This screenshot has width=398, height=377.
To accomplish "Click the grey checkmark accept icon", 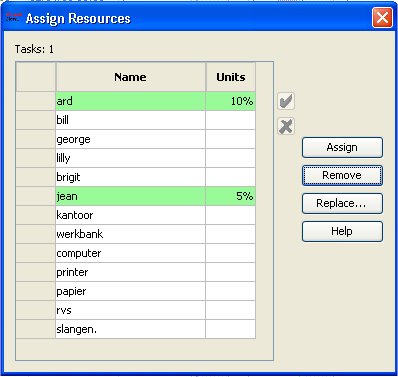I will [x=286, y=101].
